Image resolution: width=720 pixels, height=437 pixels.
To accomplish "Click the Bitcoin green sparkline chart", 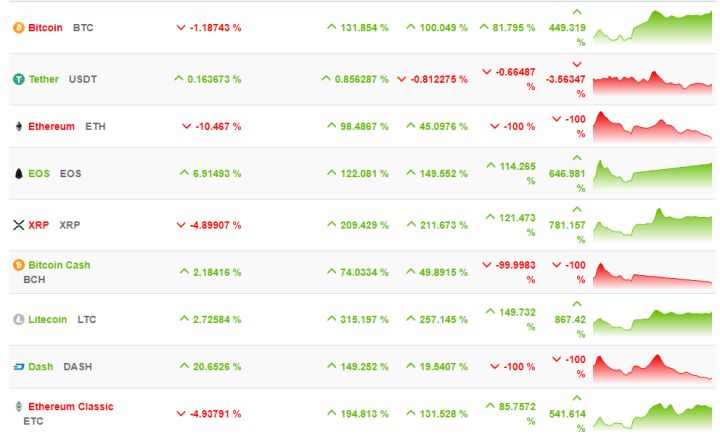I will tap(652, 28).
